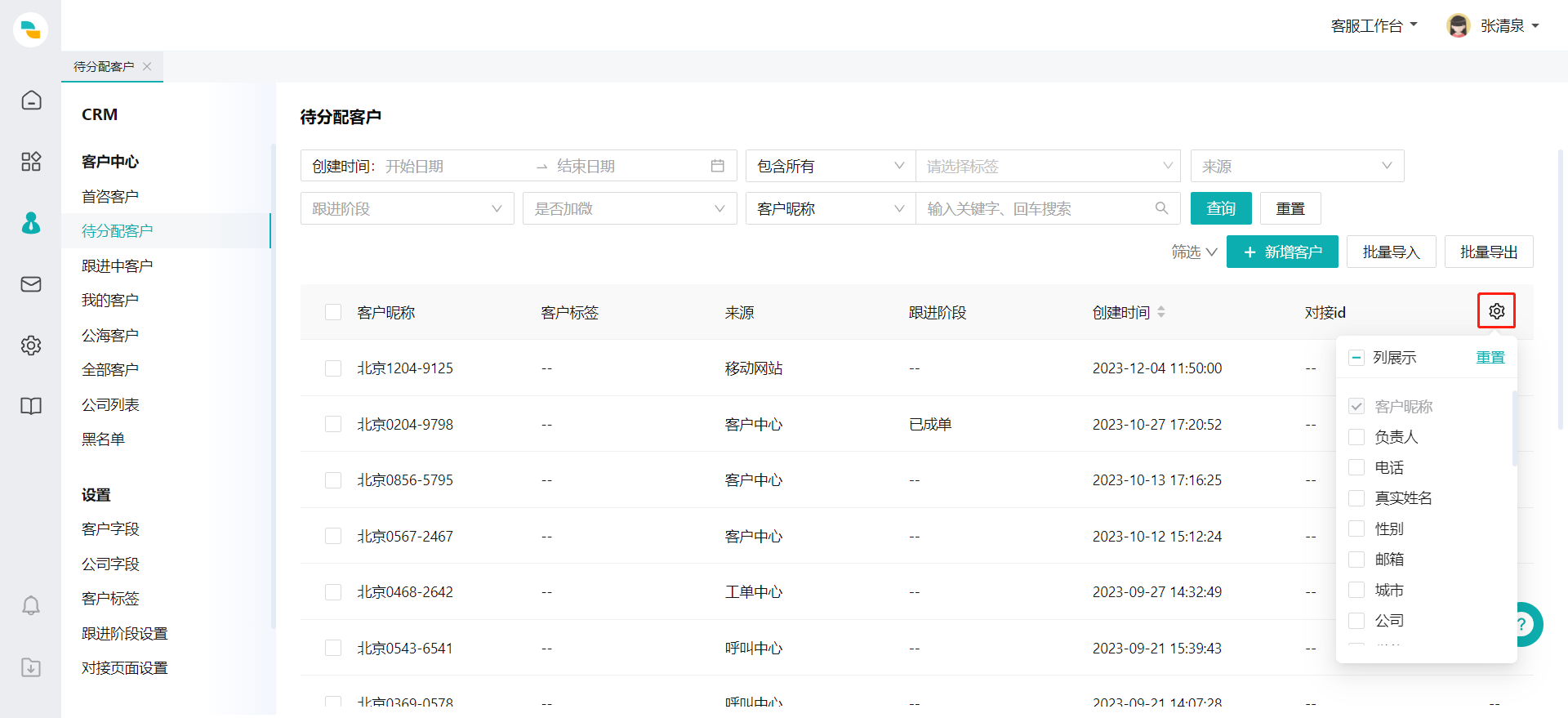Viewport: 1568px width, 718px height.
Task: Open the home icon in the sidebar
Action: [31, 100]
